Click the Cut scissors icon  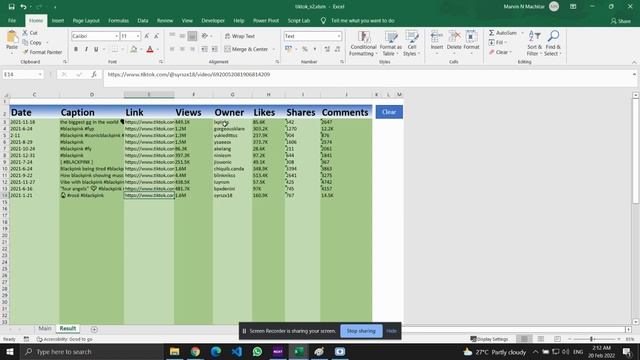click(x=25, y=33)
